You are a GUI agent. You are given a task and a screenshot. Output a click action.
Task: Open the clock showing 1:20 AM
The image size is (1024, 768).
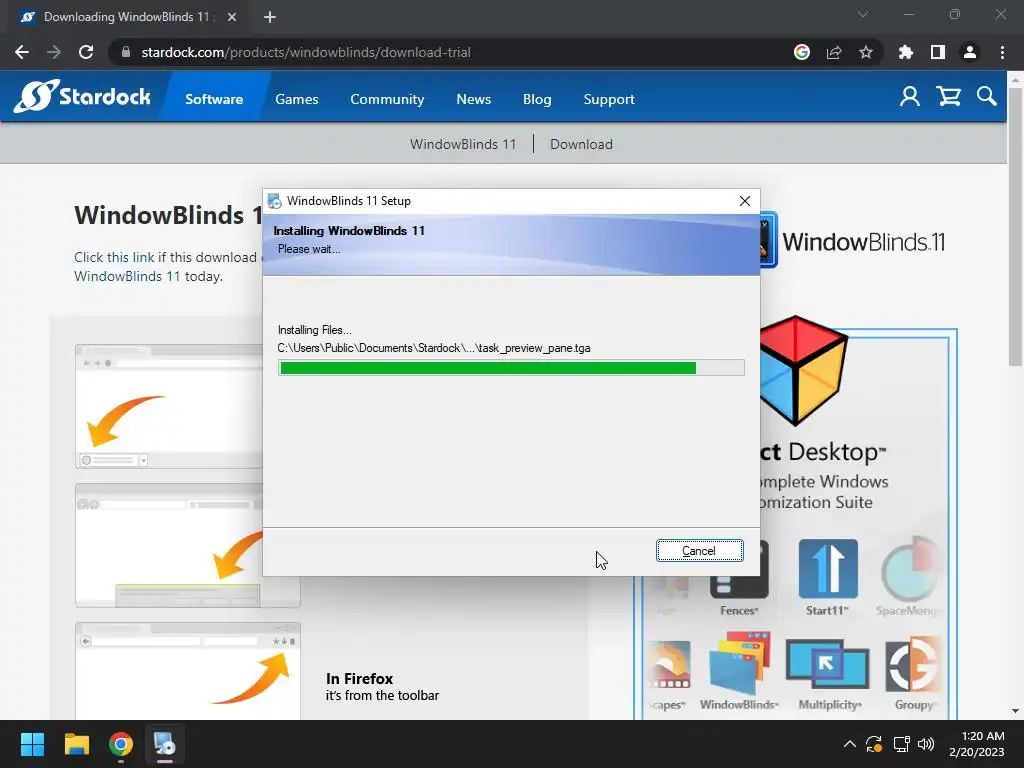pos(976,744)
